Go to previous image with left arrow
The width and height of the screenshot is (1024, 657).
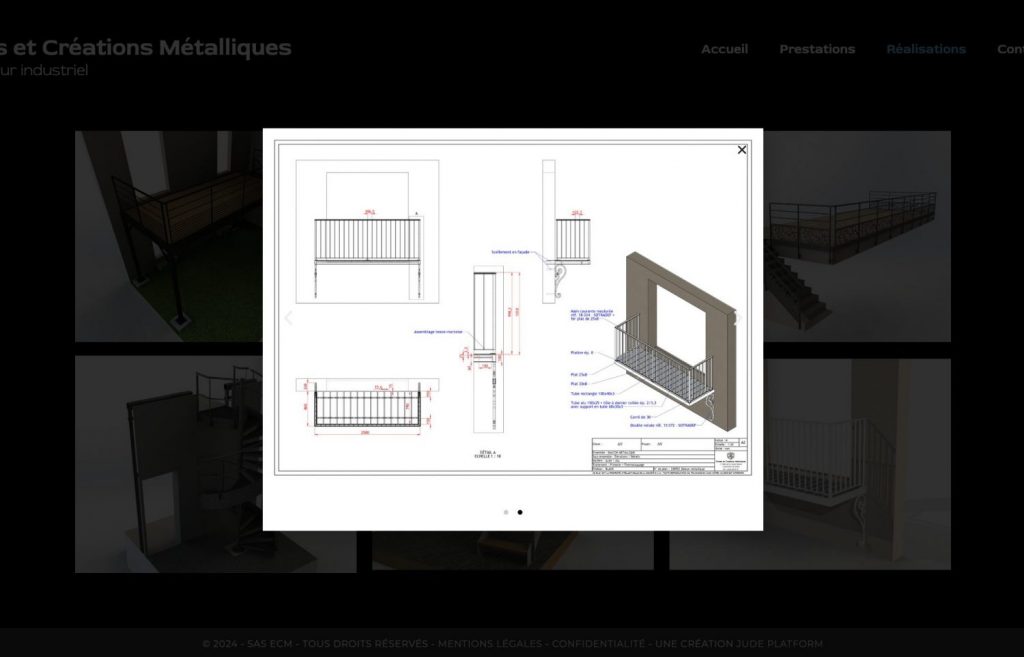(x=289, y=318)
